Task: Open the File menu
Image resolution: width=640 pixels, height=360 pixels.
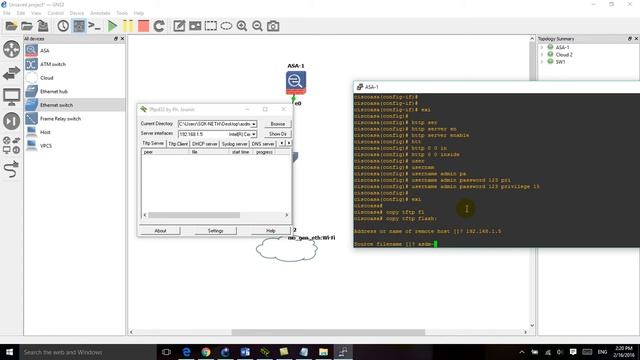Action: click(7, 13)
